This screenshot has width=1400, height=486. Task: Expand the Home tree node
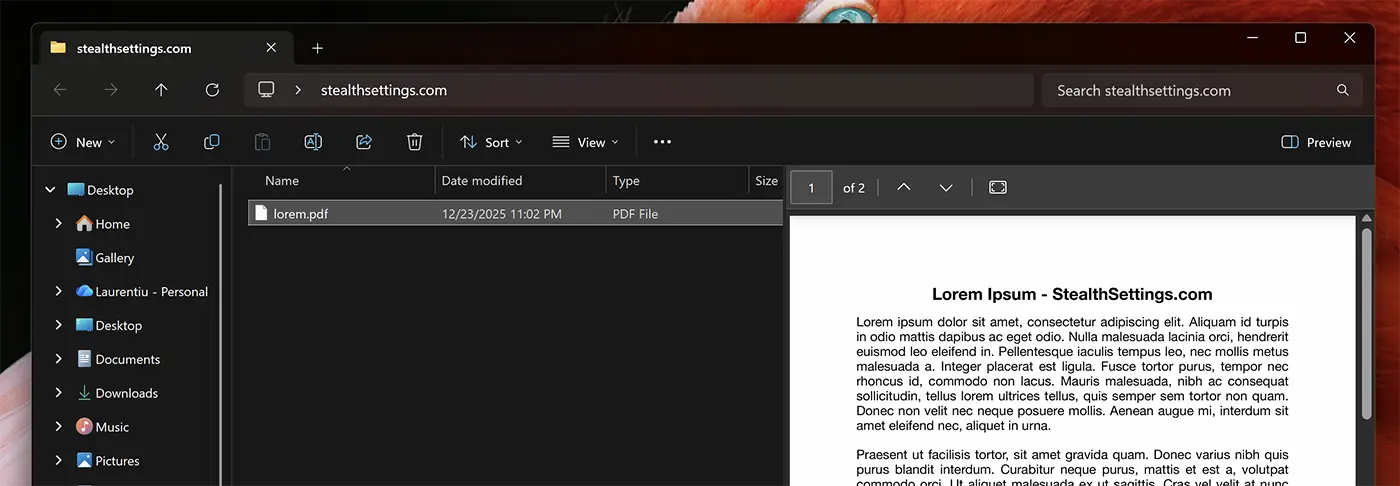point(58,224)
